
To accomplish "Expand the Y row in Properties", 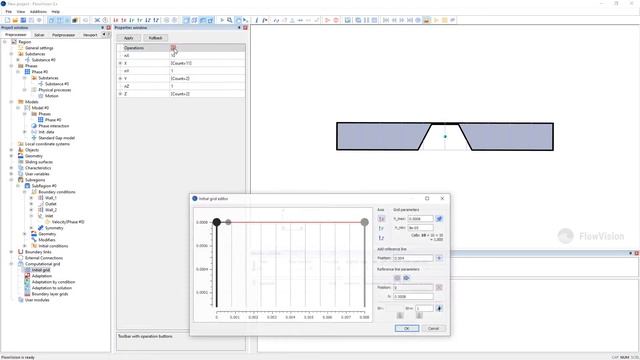I will [120, 78].
